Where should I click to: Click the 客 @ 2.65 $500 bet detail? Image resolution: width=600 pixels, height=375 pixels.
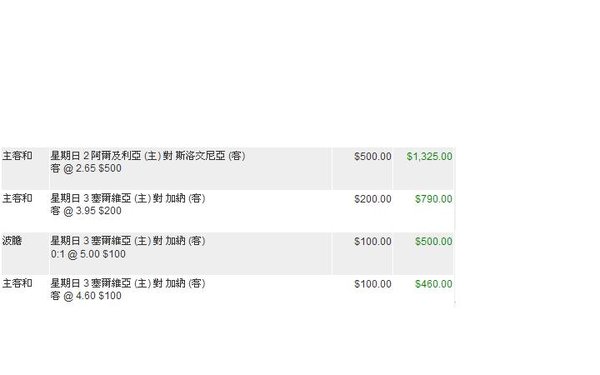[86, 168]
